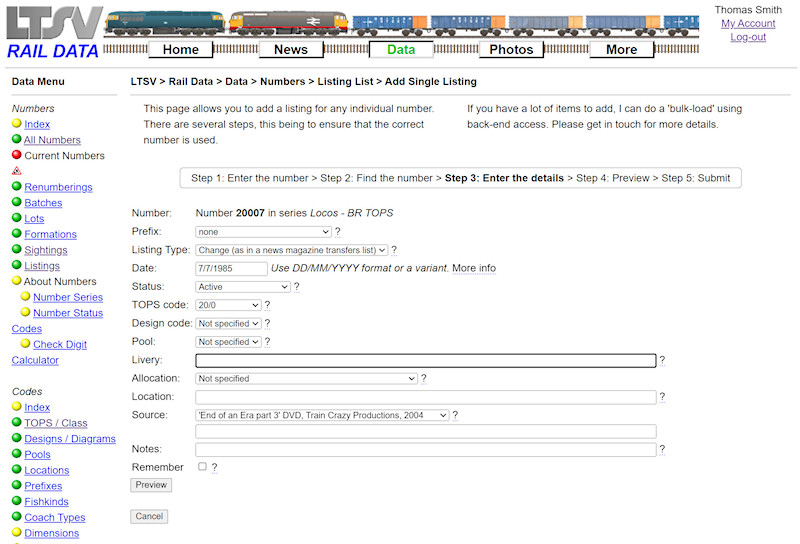
Task: Click the warning triangle icon under Current Numbers
Action: [17, 171]
